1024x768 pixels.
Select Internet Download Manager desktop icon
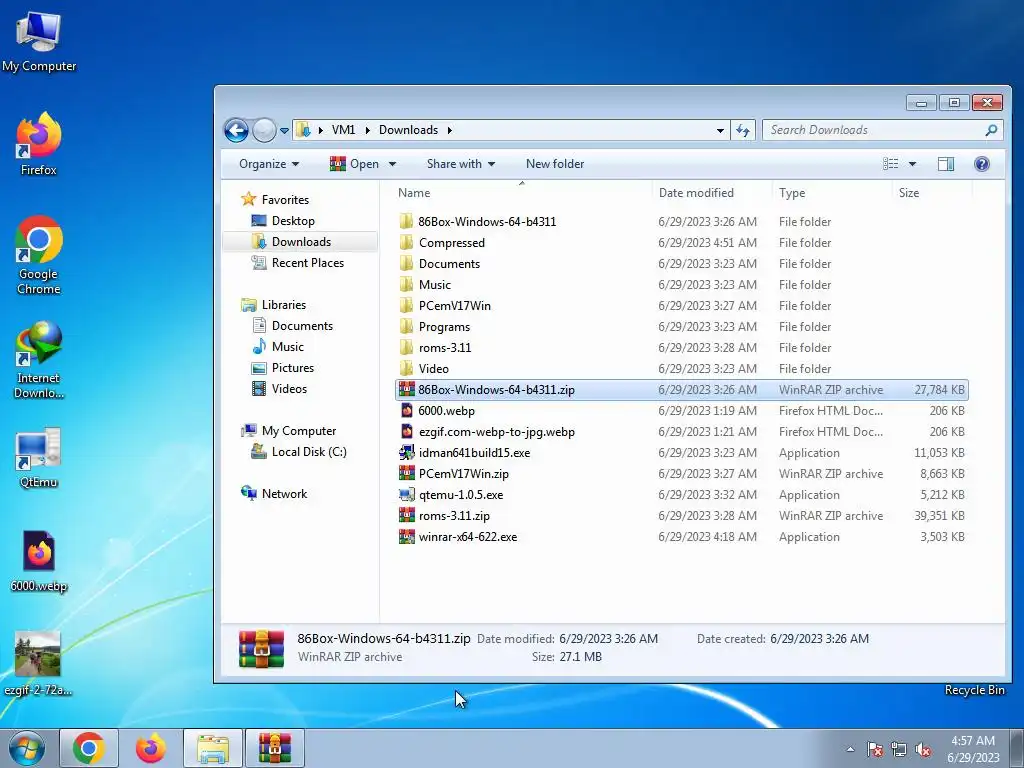[39, 360]
